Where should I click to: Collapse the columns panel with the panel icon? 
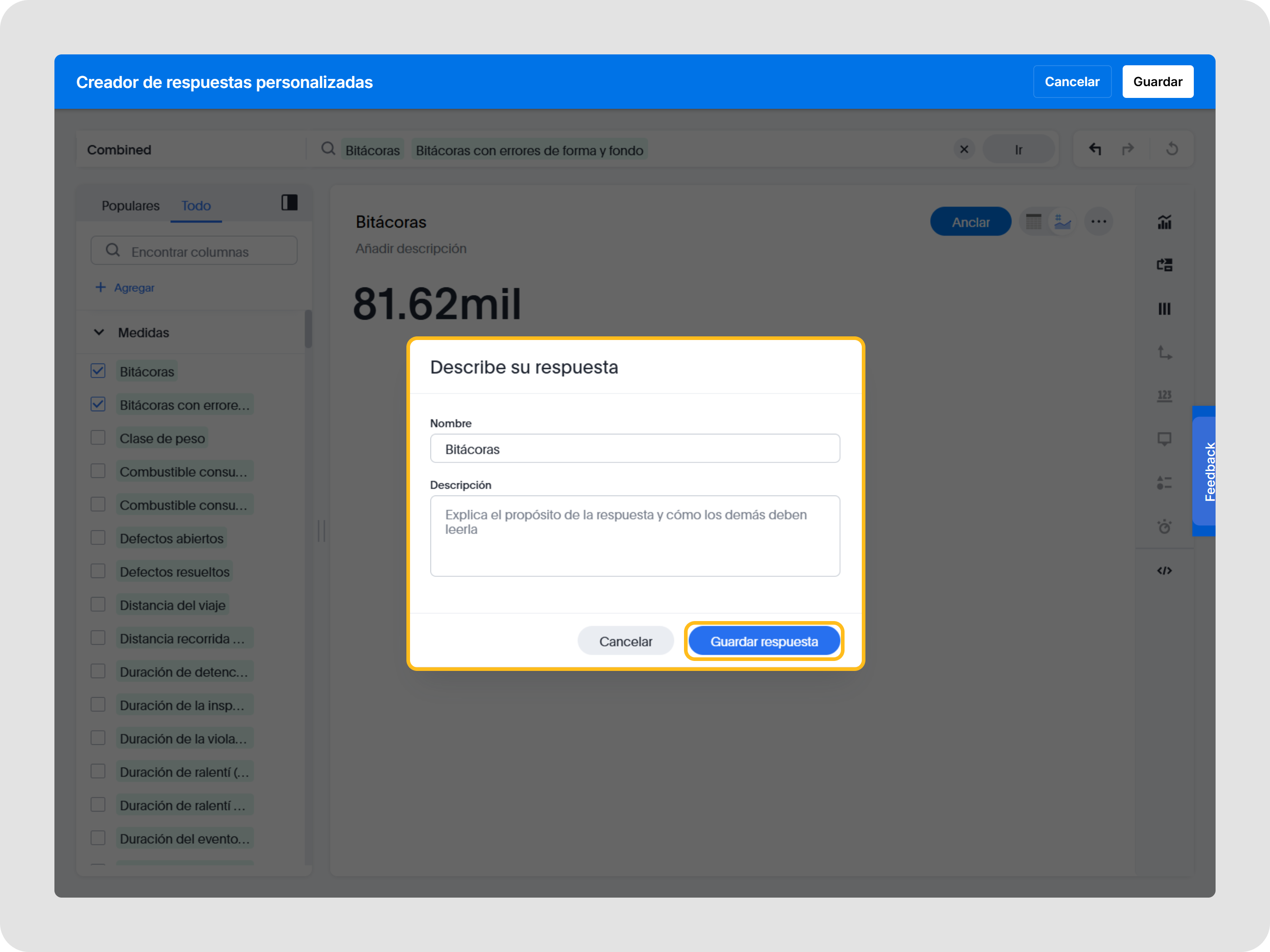(x=289, y=203)
